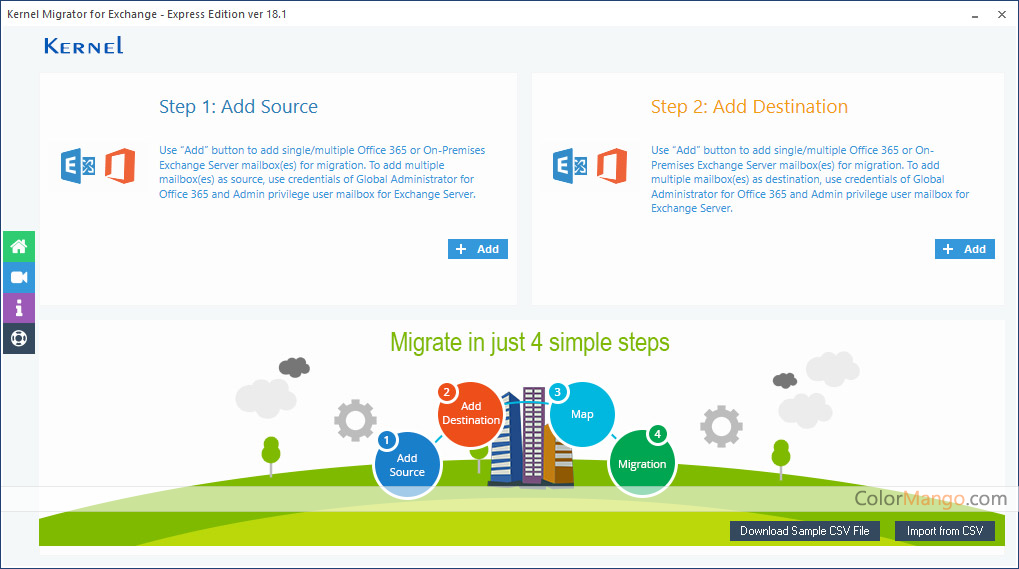Click the Office 365 icon under Step 2
Screen dimensions: 1019x569
coord(612,165)
